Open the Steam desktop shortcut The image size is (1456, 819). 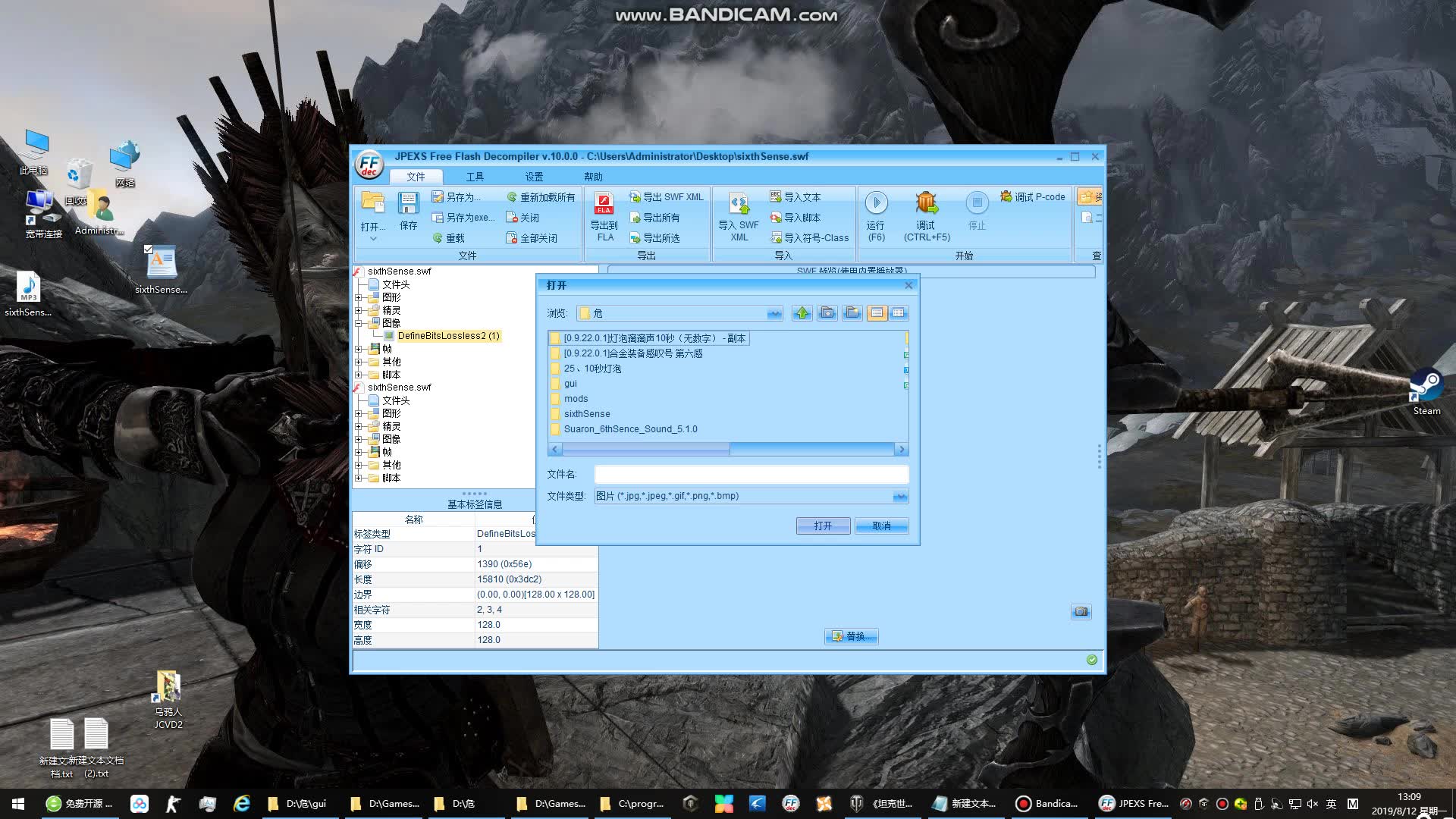point(1426,393)
